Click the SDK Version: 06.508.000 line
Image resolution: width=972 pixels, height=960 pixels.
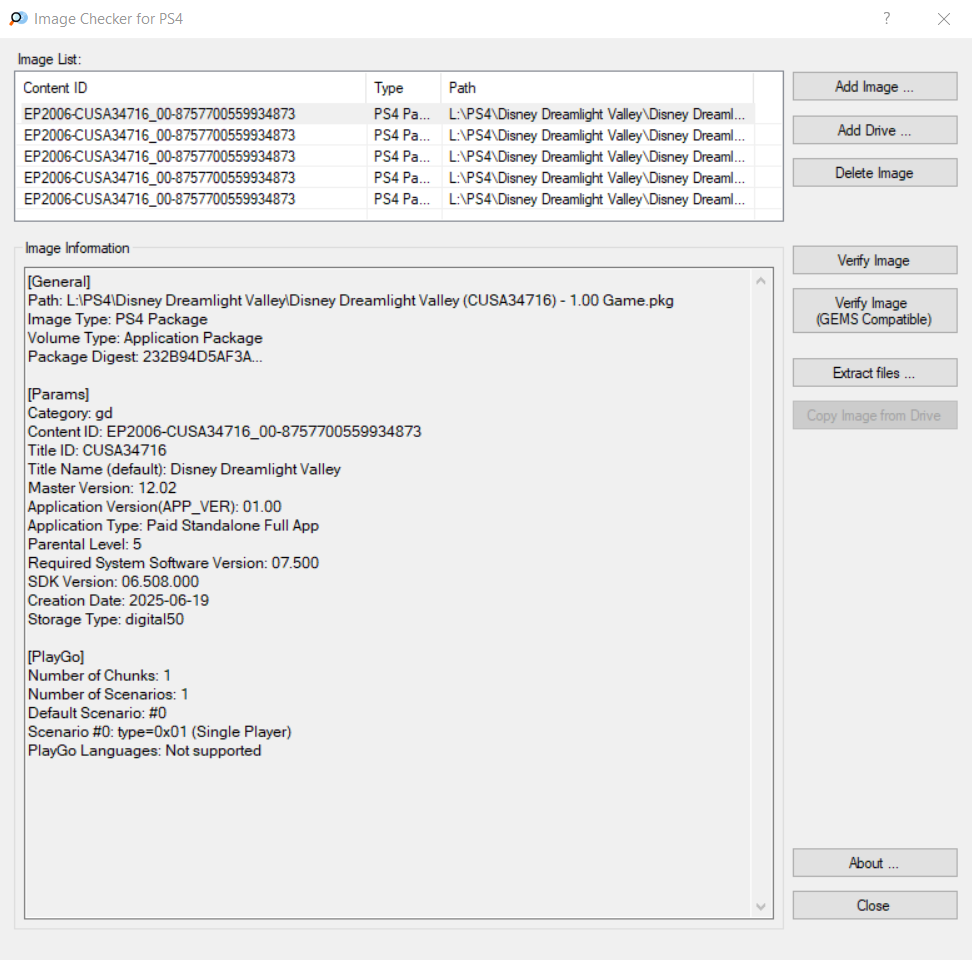[113, 582]
